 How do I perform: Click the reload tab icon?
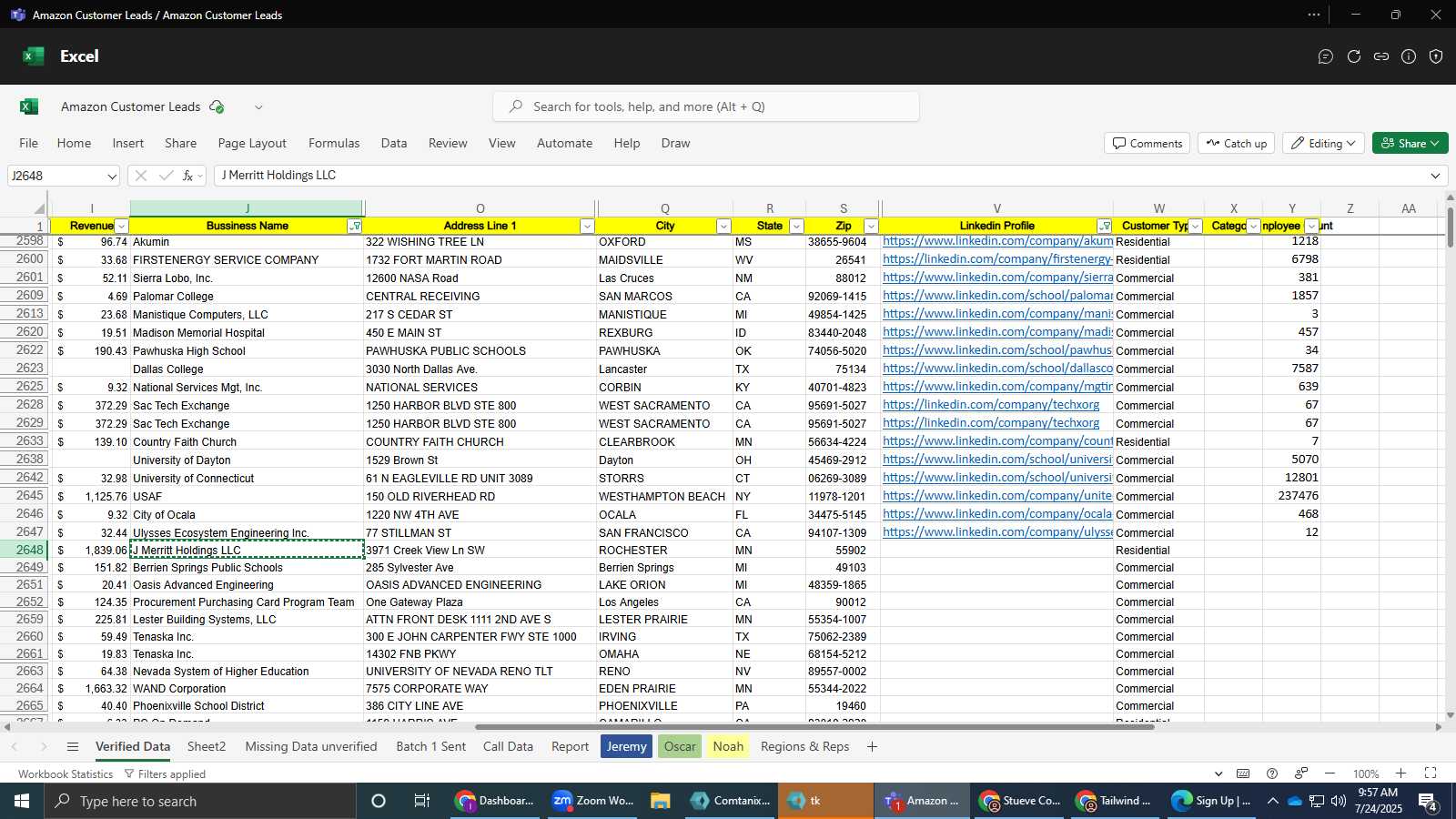coord(1354,56)
